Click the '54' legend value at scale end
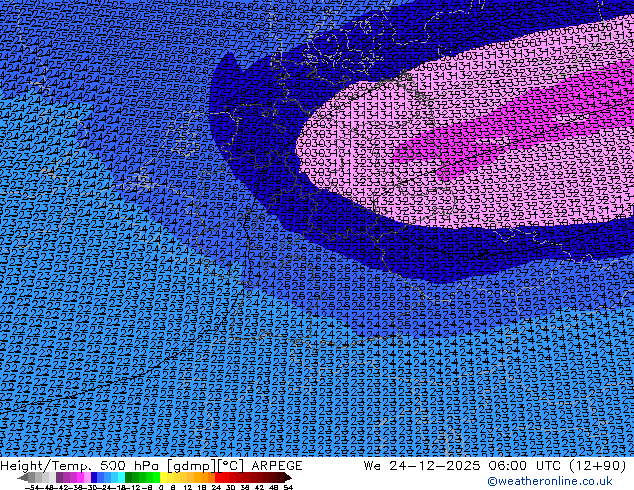 coord(288,487)
